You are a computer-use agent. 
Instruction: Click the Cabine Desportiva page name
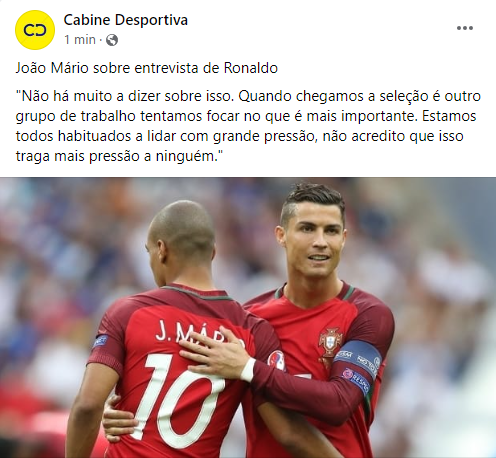126,20
